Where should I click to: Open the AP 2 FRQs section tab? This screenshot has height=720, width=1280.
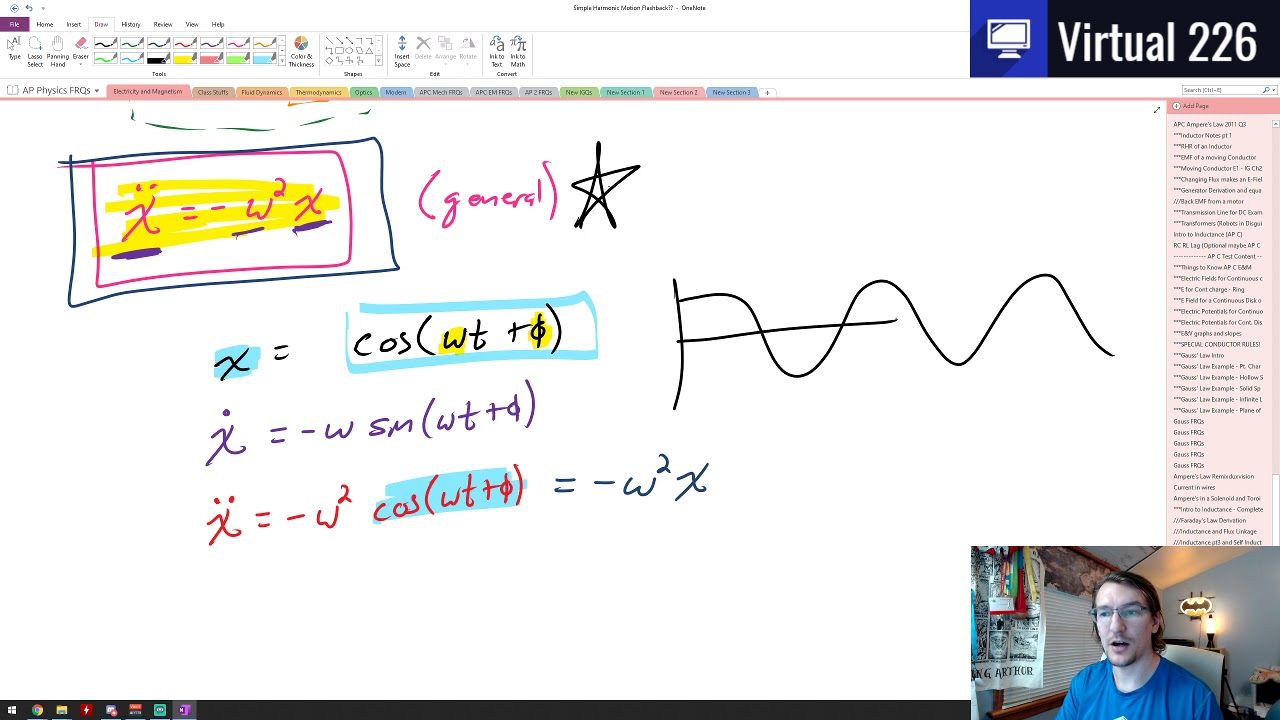tap(538, 92)
